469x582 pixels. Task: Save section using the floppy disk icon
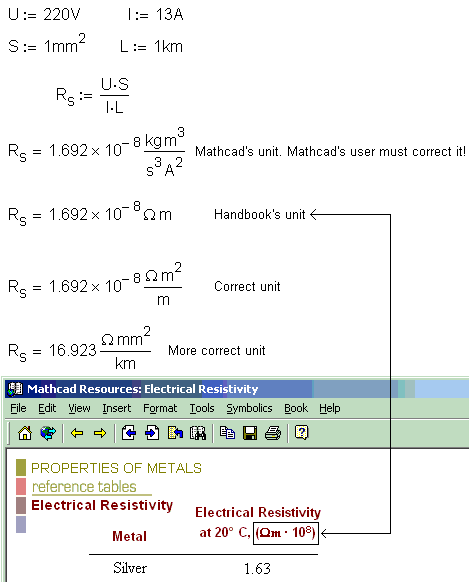point(250,433)
